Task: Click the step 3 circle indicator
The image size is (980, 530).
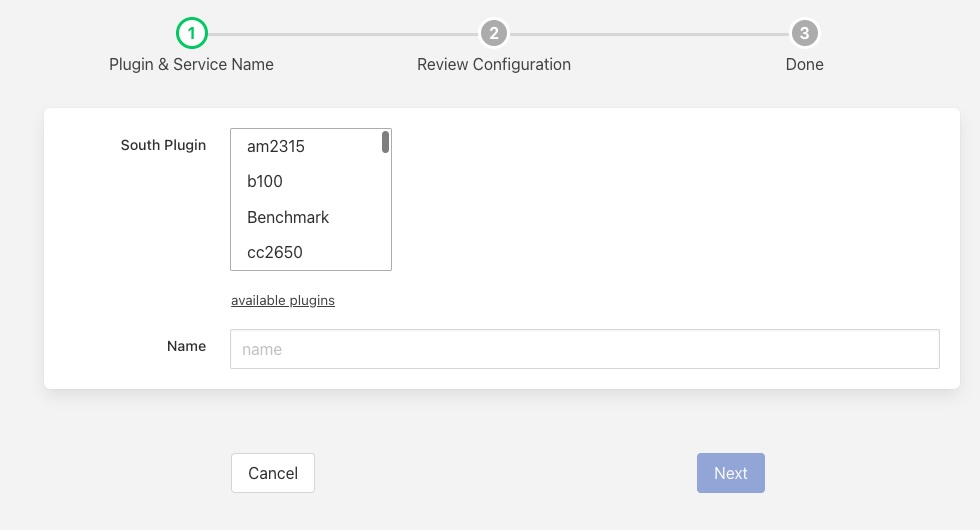Action: [804, 34]
